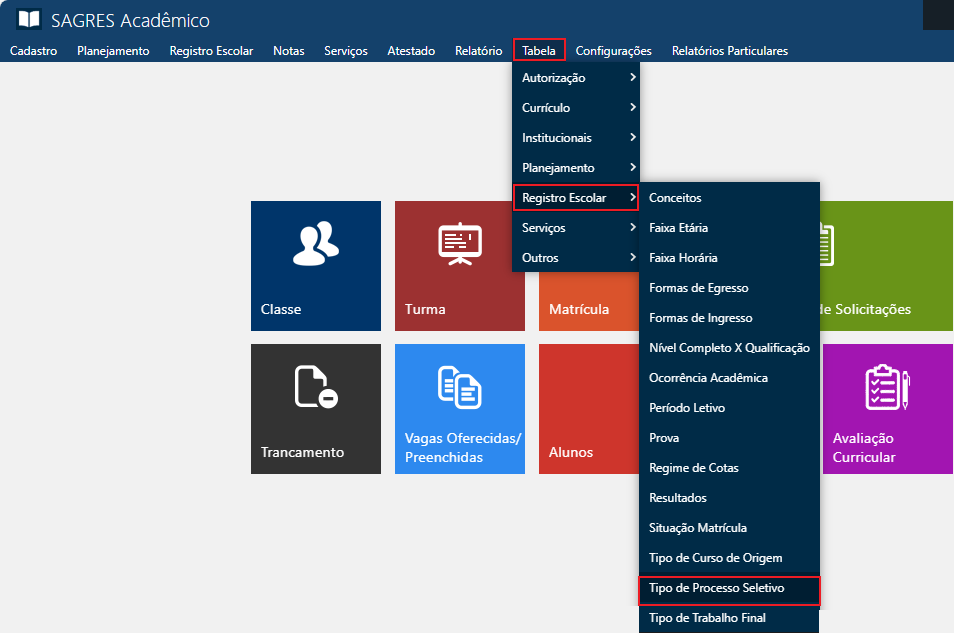Viewport: 954px width, 633px height.
Task: Open Vagas Oferecidas/Preenchidas icon
Action: (459, 385)
